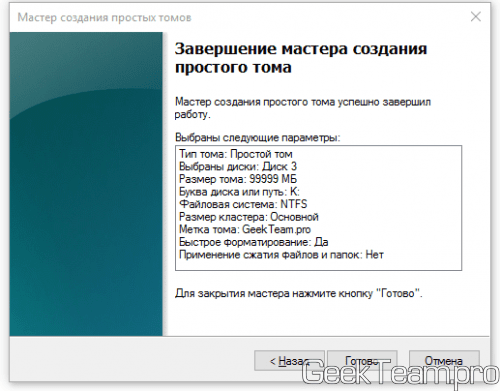Image resolution: width=500 pixels, height=391 pixels.
Task: Select the "Быстрое форматирование: Да" line
Action: click(x=253, y=242)
